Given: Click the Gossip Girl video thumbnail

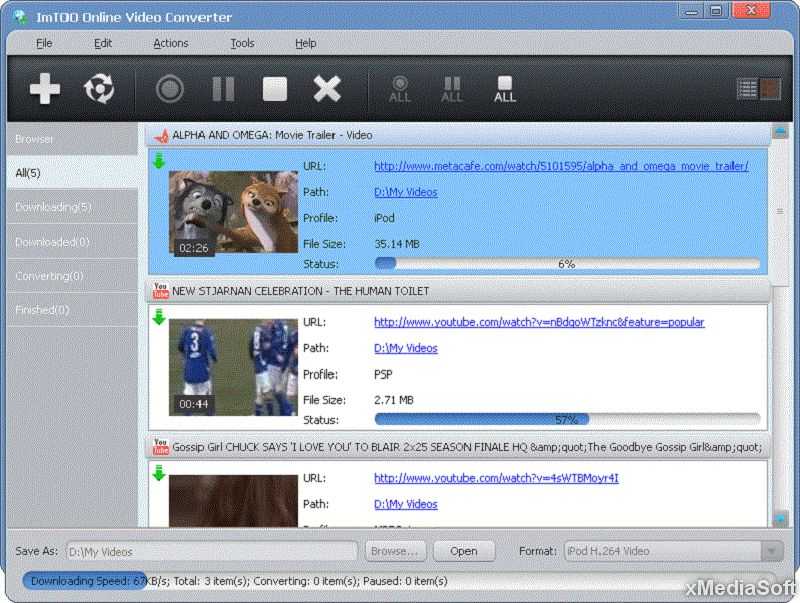Looking at the screenshot, I should click(x=233, y=500).
